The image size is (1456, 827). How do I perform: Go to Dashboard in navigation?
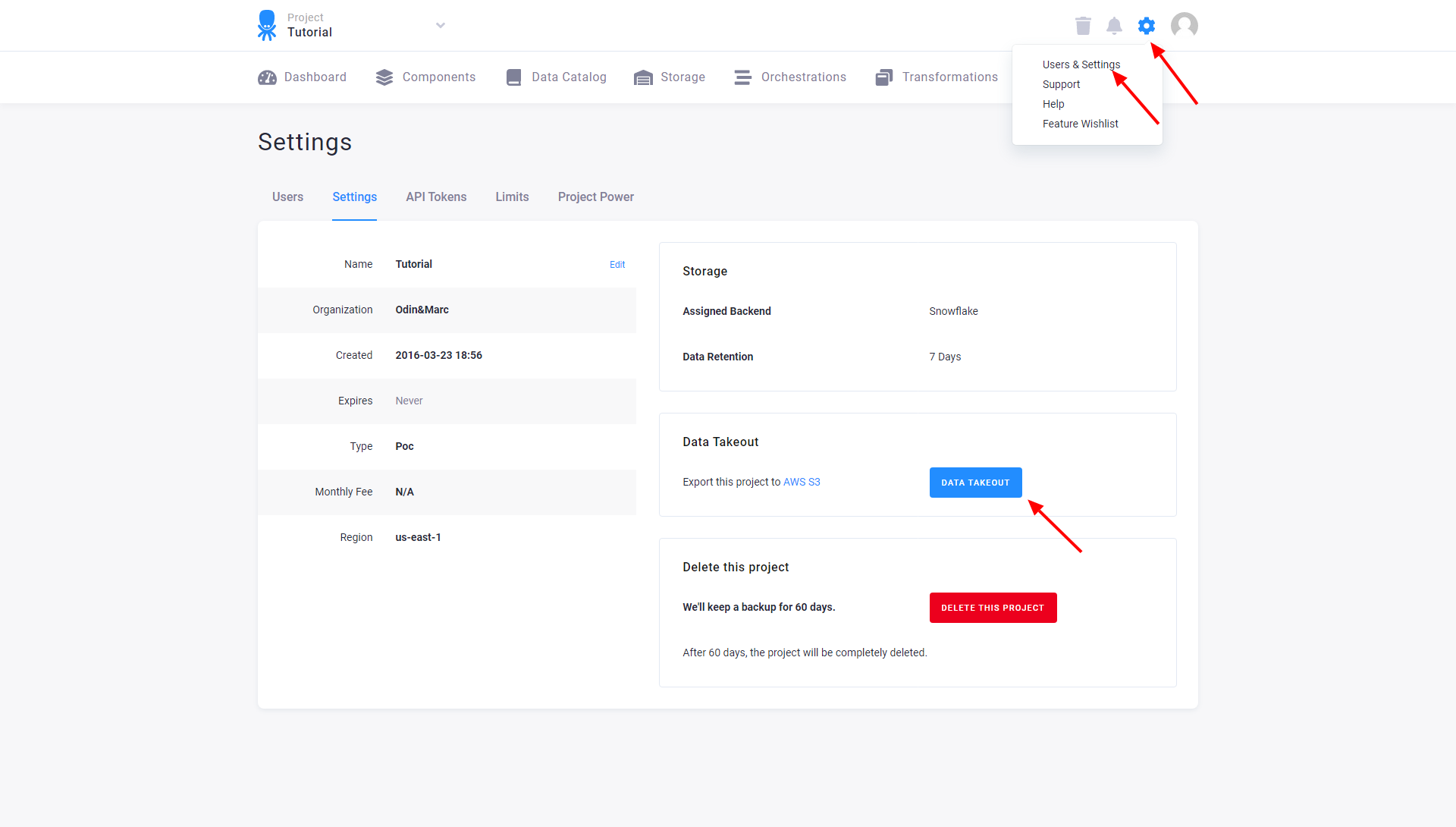302,77
